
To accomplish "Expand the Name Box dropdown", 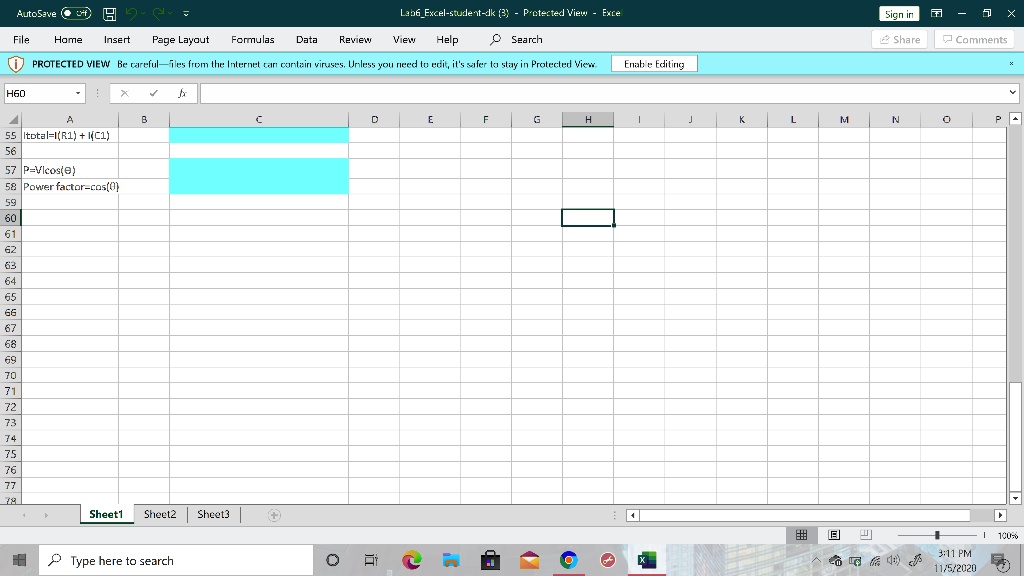I will pos(78,93).
